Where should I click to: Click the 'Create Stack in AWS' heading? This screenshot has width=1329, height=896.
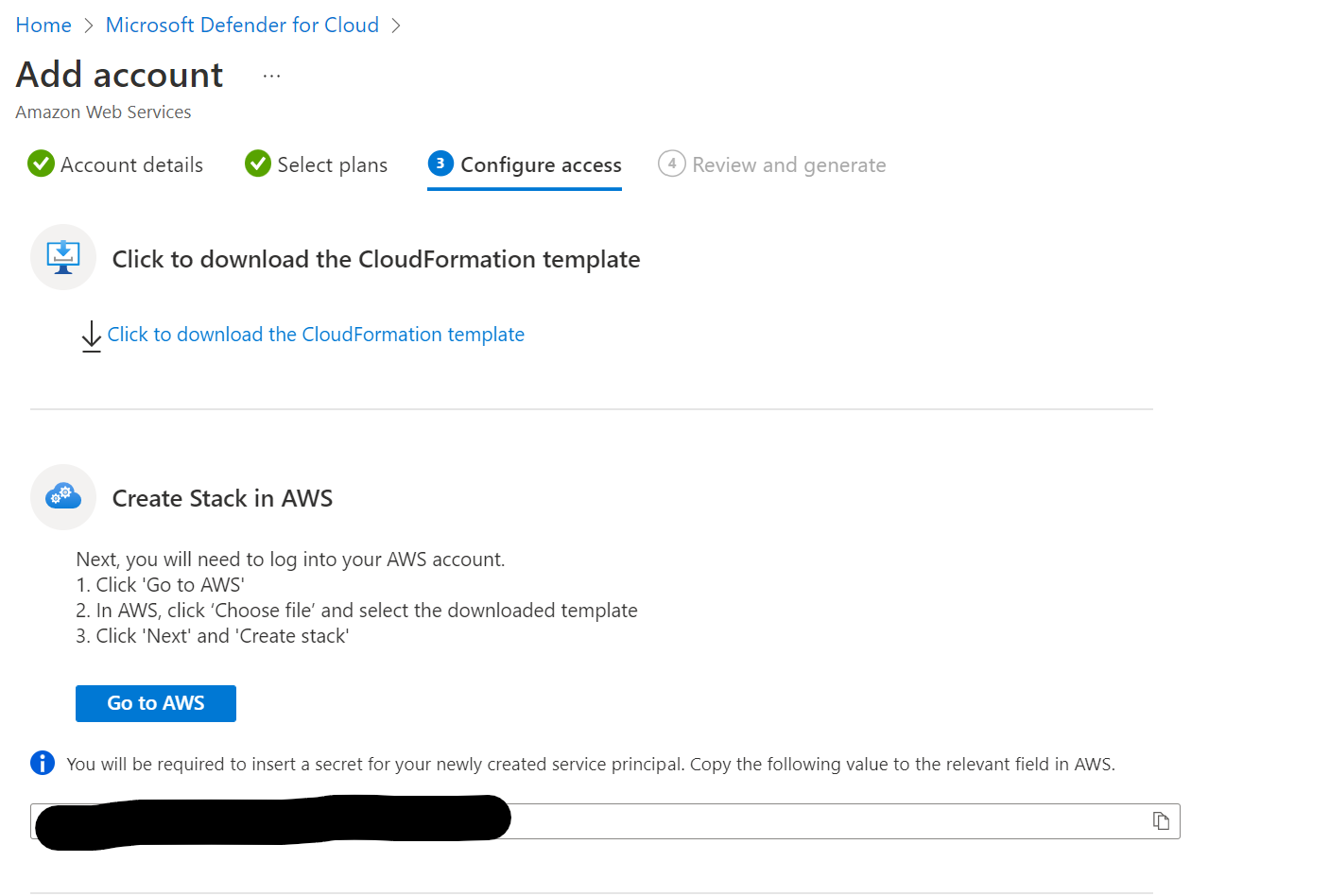222,498
